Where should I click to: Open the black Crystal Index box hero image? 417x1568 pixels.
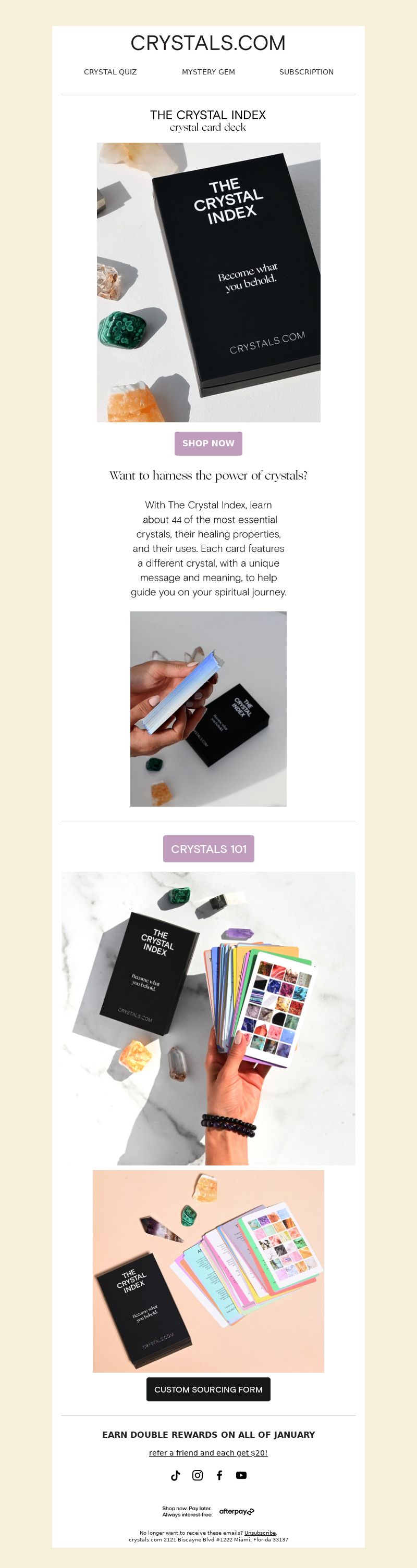pyautogui.click(x=208, y=282)
